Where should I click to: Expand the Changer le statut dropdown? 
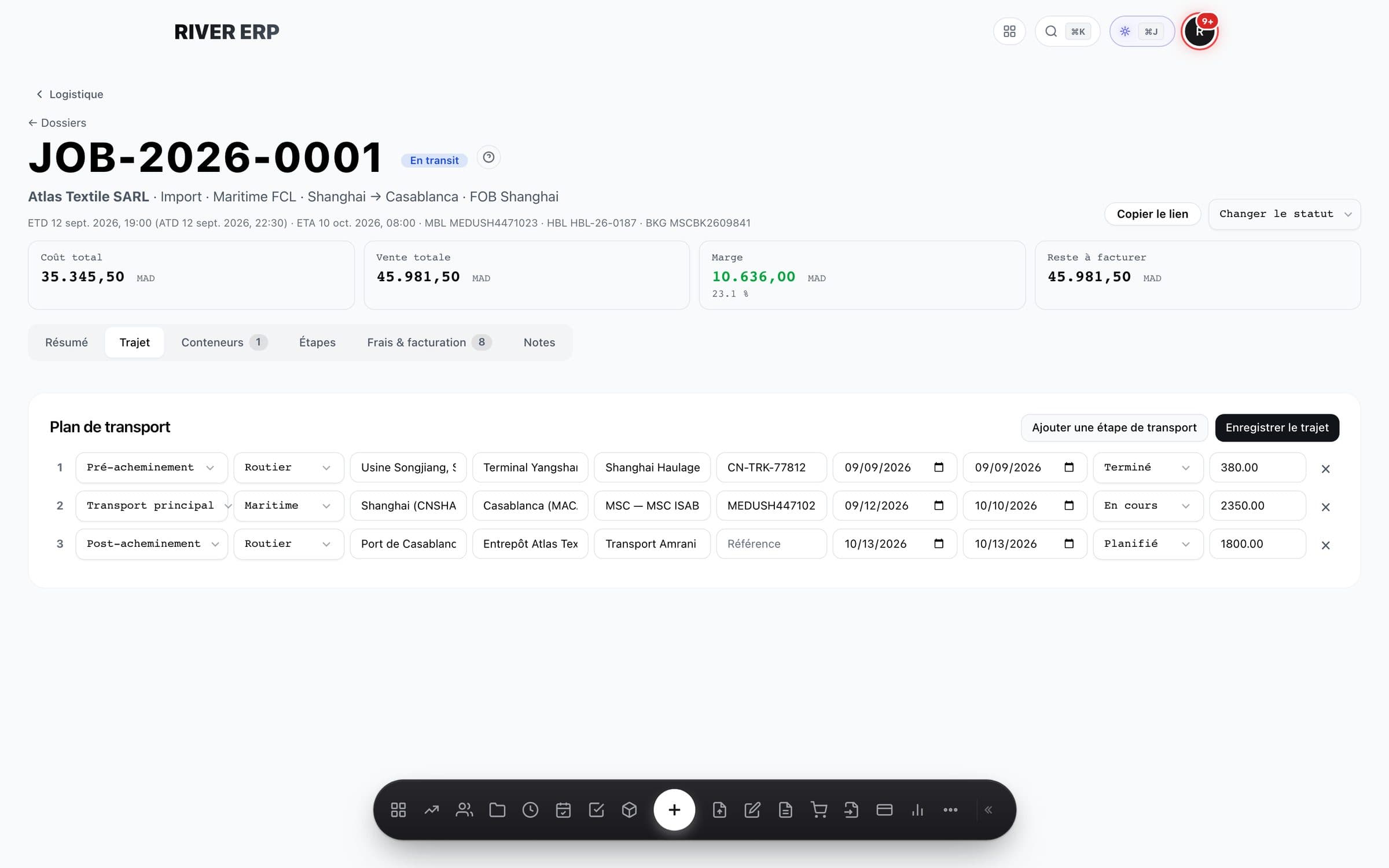1284,214
